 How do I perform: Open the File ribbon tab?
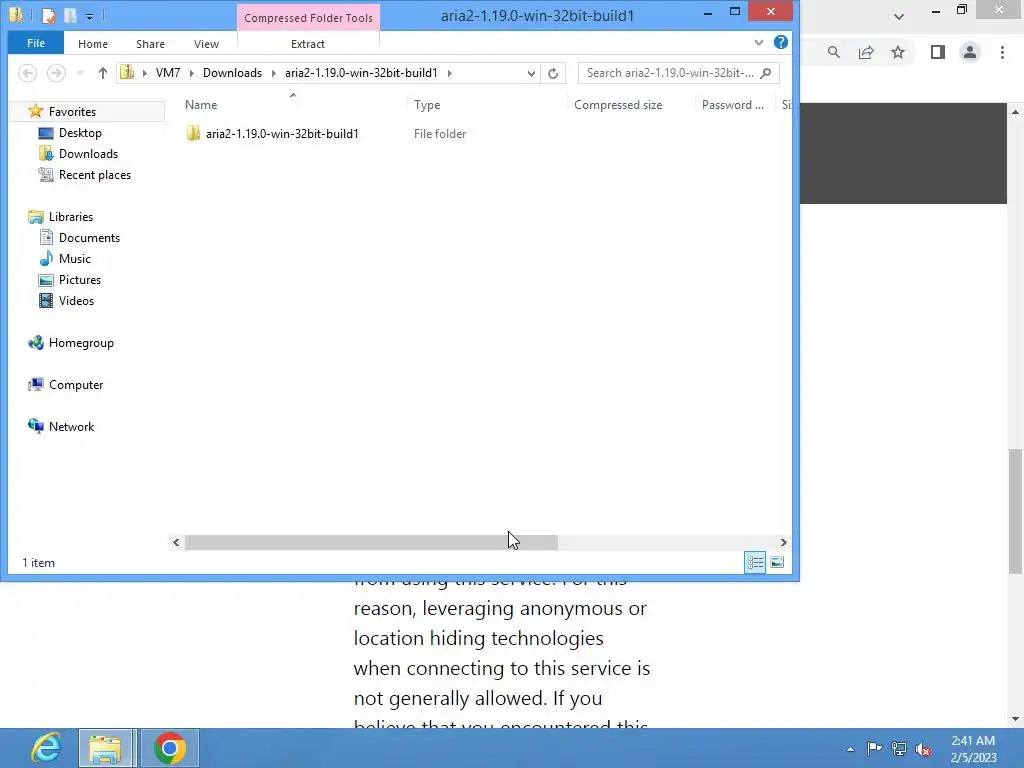pyautogui.click(x=36, y=43)
